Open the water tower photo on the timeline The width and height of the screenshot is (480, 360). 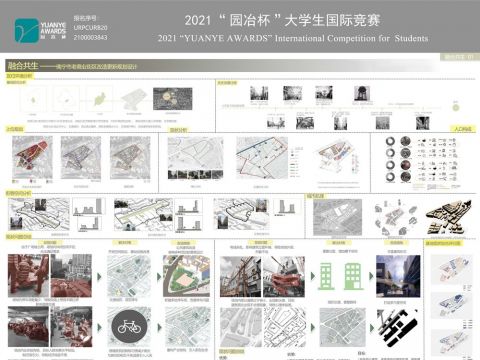(x=362, y=94)
